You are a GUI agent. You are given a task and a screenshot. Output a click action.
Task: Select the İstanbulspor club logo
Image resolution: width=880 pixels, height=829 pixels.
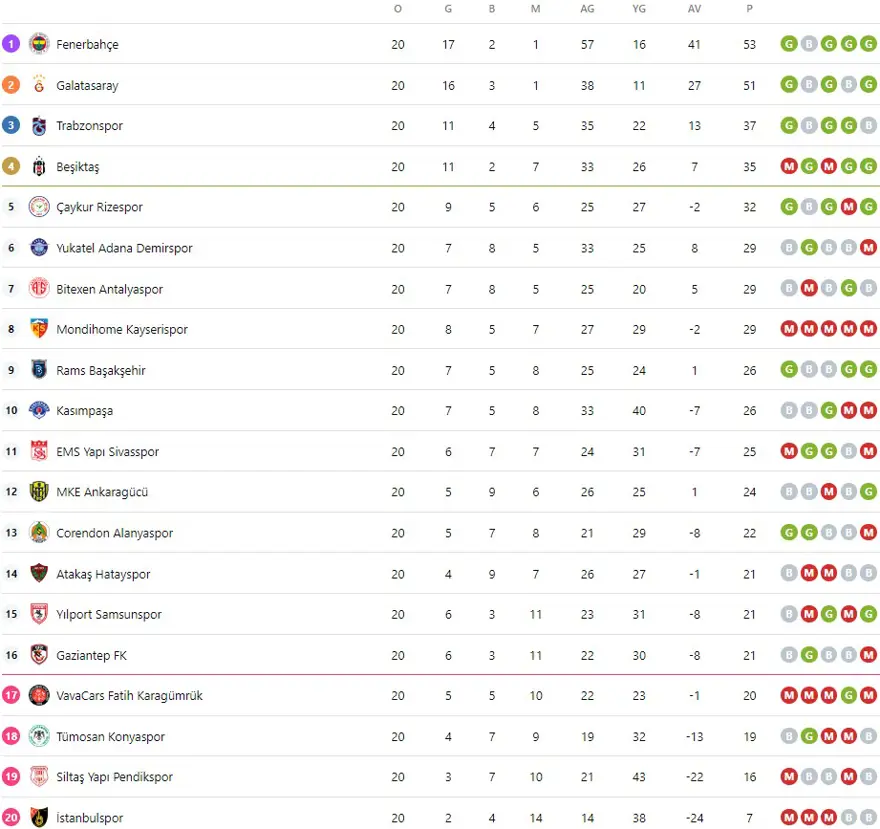39,818
